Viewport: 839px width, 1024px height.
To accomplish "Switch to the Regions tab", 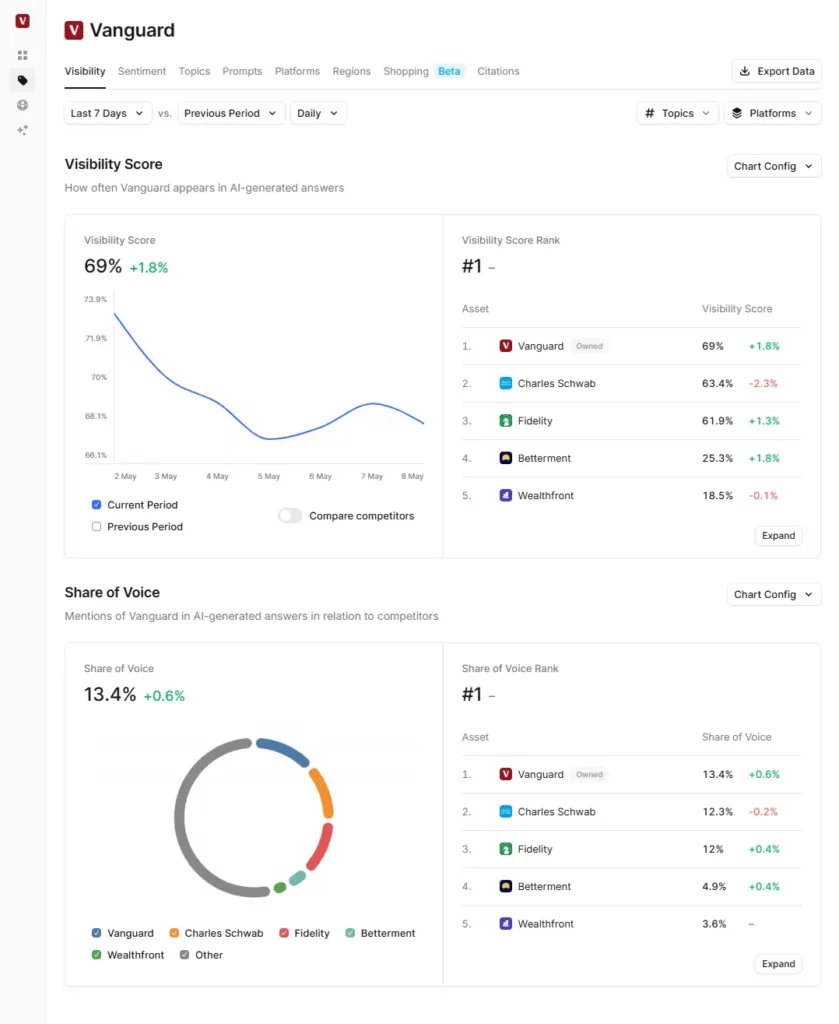I will (x=351, y=71).
